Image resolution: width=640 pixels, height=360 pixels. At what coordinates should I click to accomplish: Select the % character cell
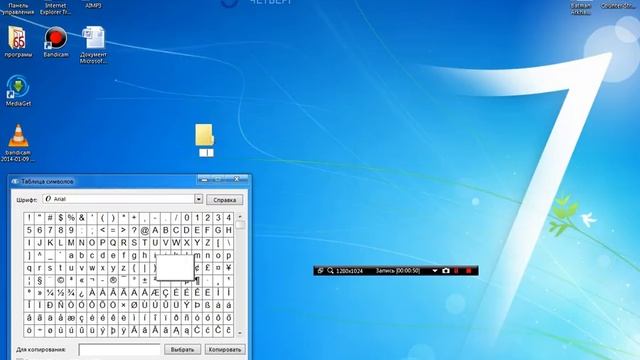(x=71, y=218)
